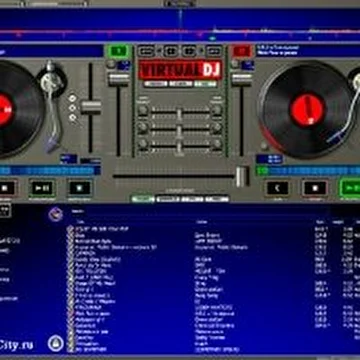The width and height of the screenshot is (360, 360).
Task: Click the Title column header in the track list
Action: pyautogui.click(x=80, y=222)
